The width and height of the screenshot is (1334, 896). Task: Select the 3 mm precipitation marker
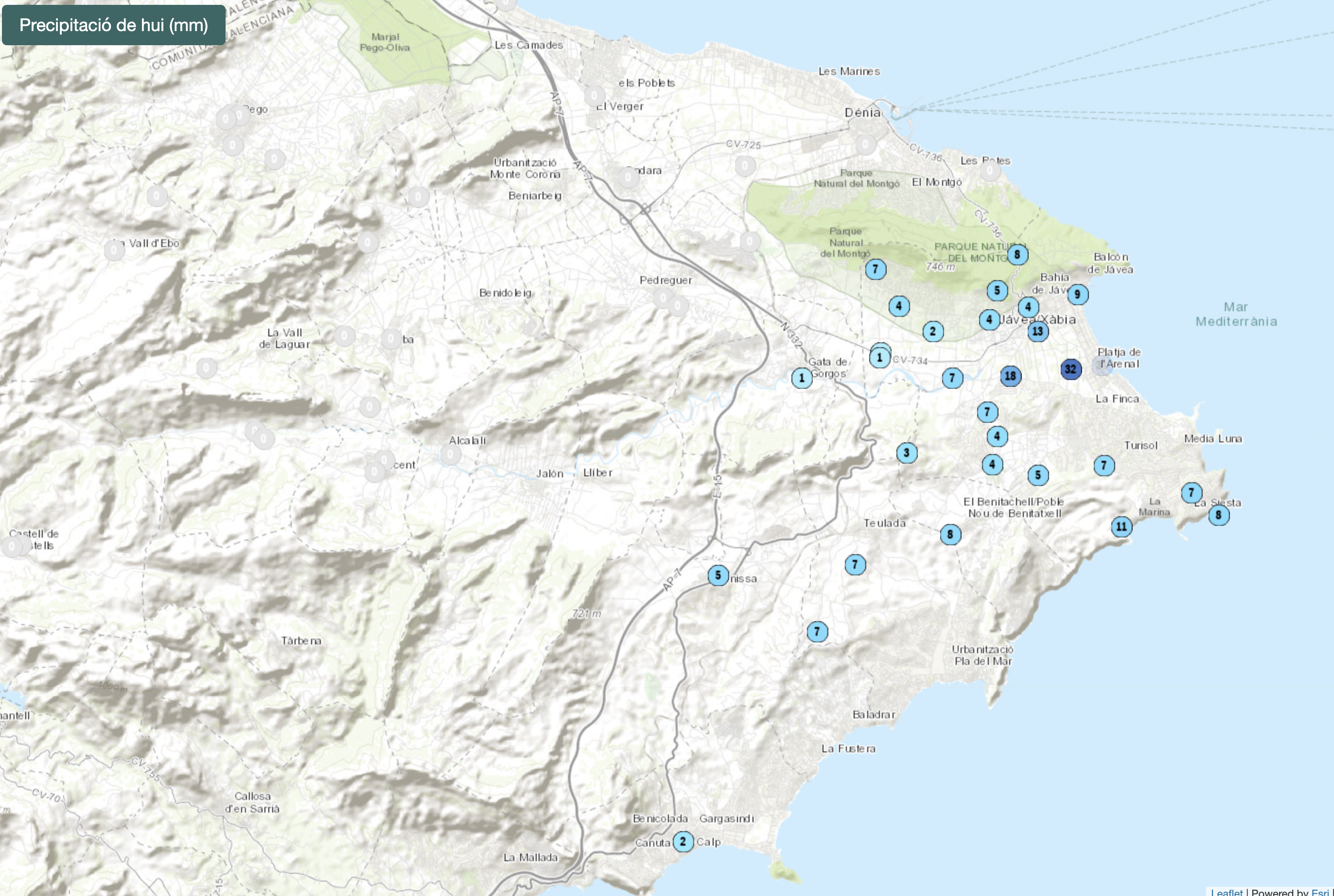[907, 453]
